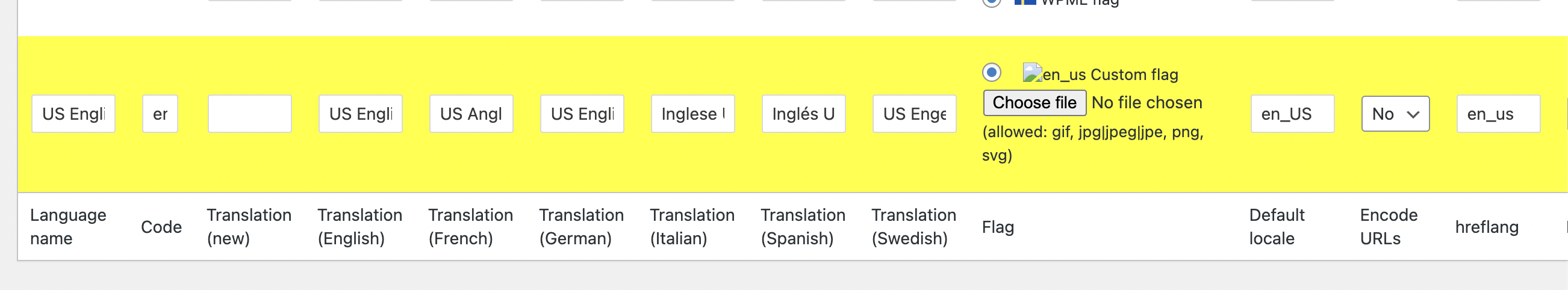The width and height of the screenshot is (1568, 290).
Task: Click the WPML flag image icon
Action: [x=1025, y=2]
